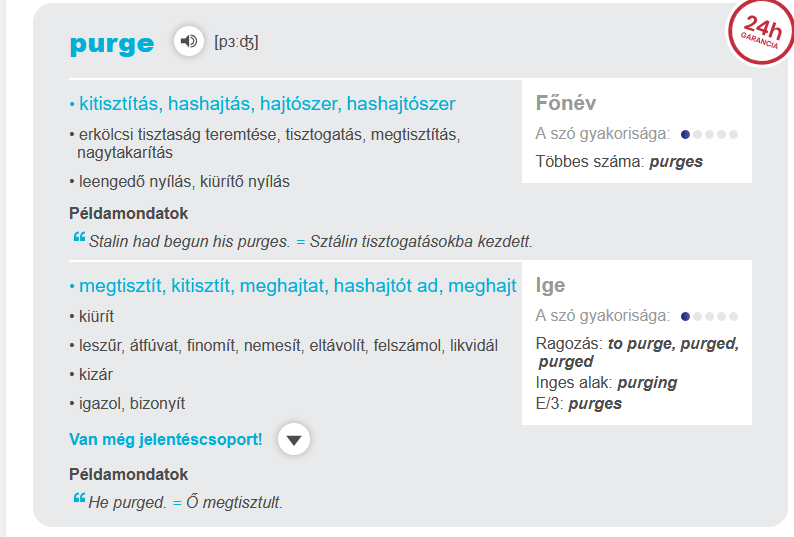Click the 'leszűr, átfúvat, finomít' meaning line
Screen dimensions: 794x537
coord(288,346)
